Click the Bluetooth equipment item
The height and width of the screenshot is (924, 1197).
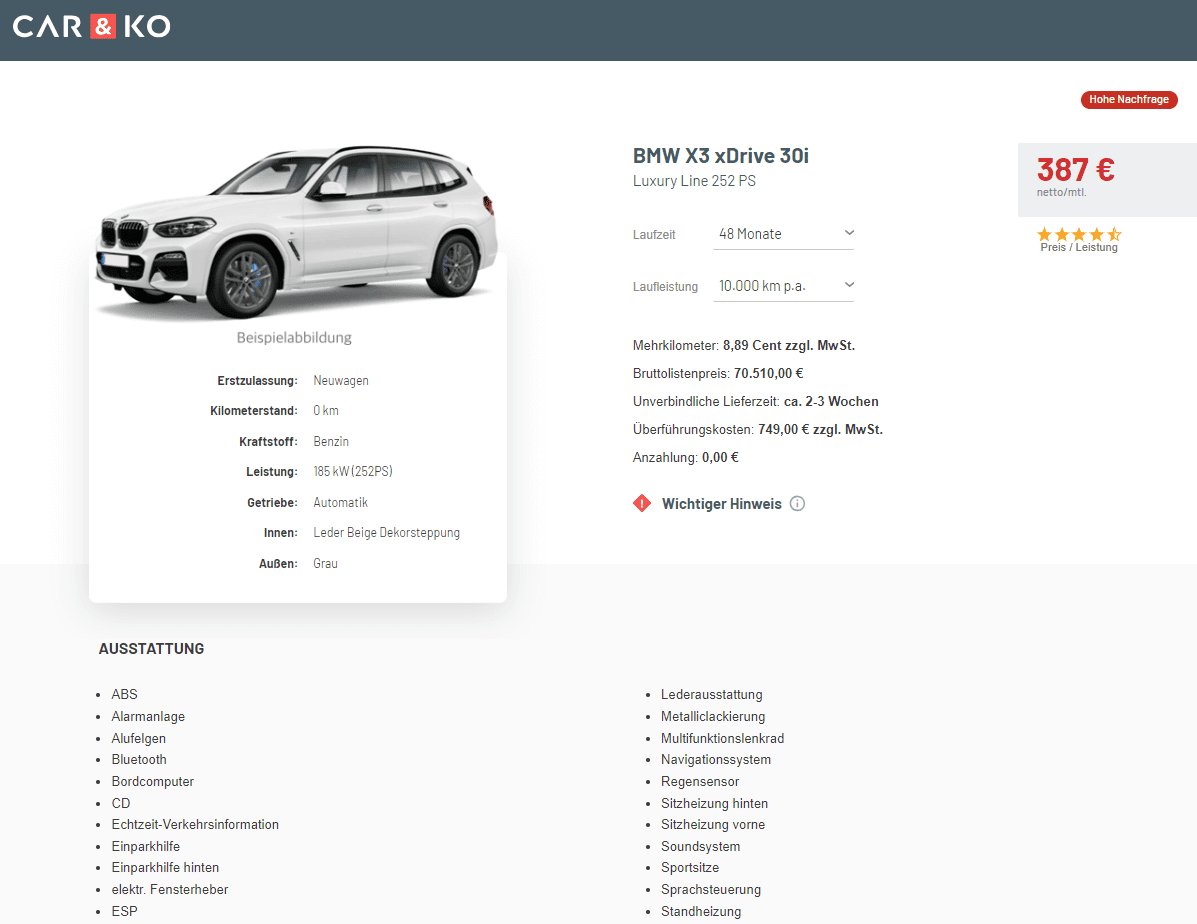pos(139,760)
